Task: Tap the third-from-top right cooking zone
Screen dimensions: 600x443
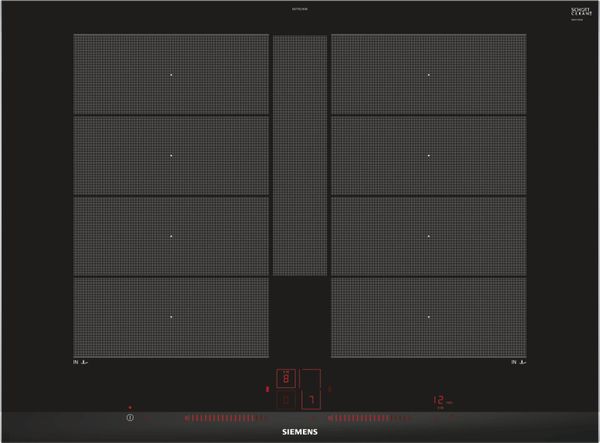Action: point(428,236)
